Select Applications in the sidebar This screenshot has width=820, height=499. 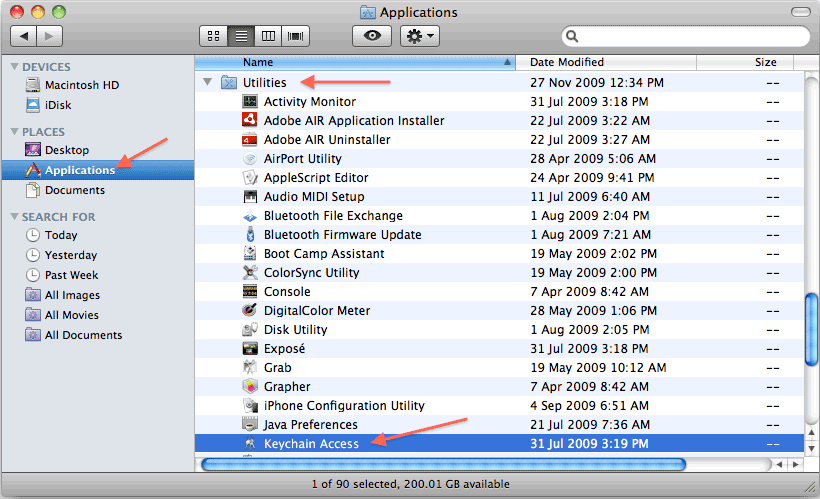(x=98, y=170)
